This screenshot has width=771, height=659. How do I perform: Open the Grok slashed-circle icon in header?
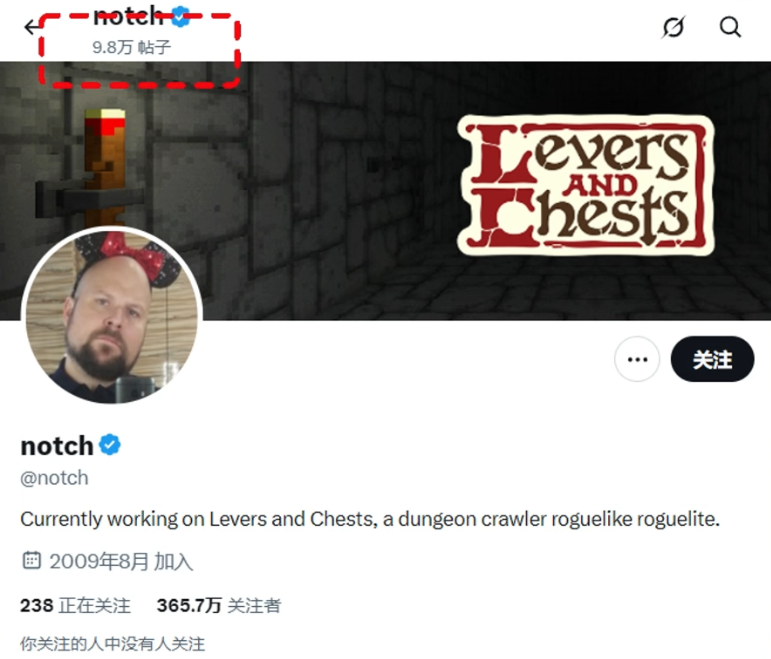(x=673, y=27)
